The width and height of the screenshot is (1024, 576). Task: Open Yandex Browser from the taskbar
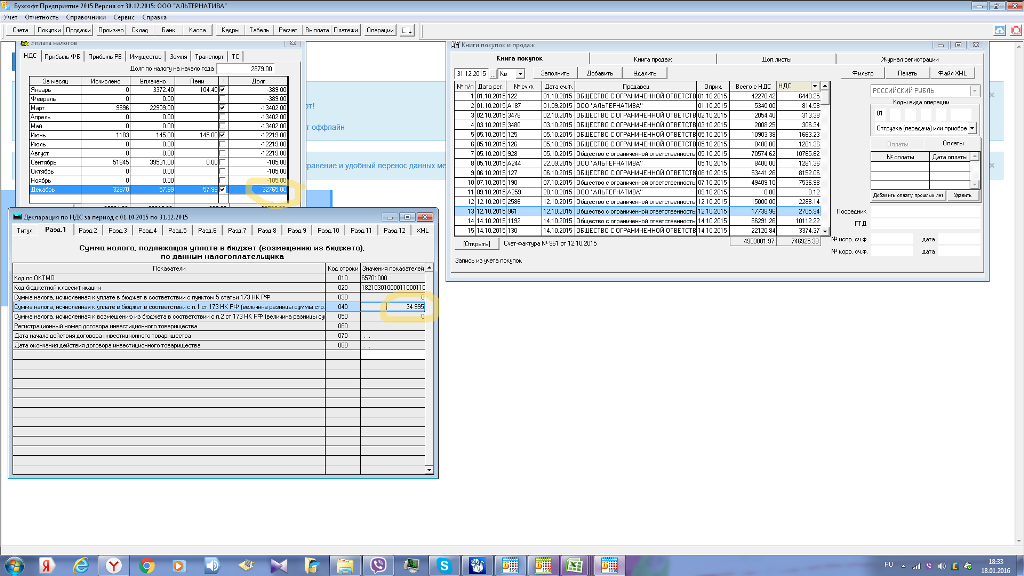point(115,565)
